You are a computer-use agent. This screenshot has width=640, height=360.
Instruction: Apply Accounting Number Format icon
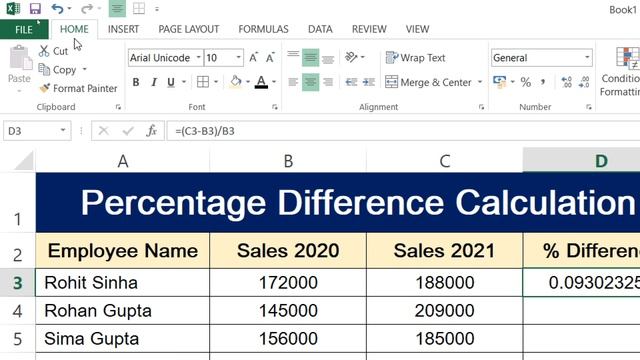(500, 82)
